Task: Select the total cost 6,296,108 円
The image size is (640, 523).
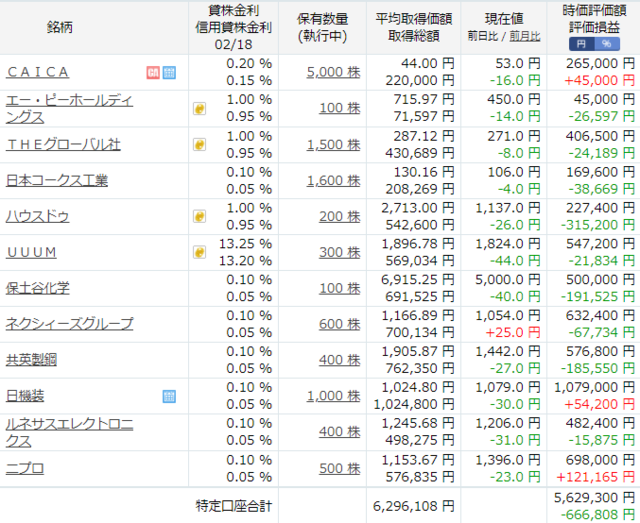Action: [413, 506]
